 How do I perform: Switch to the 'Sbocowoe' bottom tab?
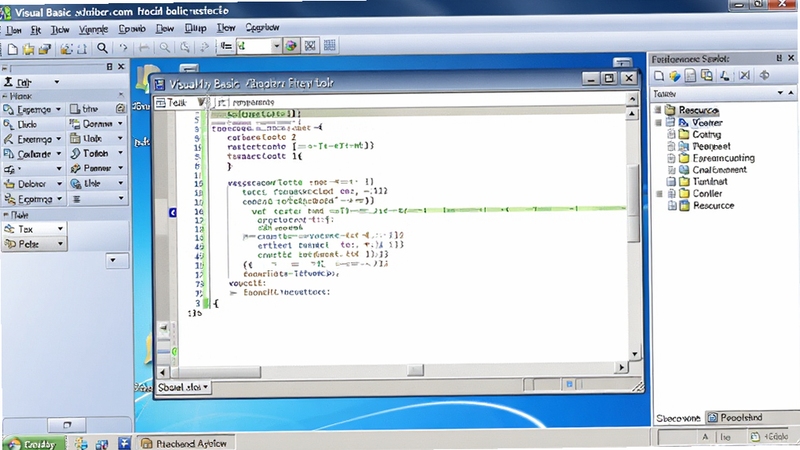click(678, 418)
